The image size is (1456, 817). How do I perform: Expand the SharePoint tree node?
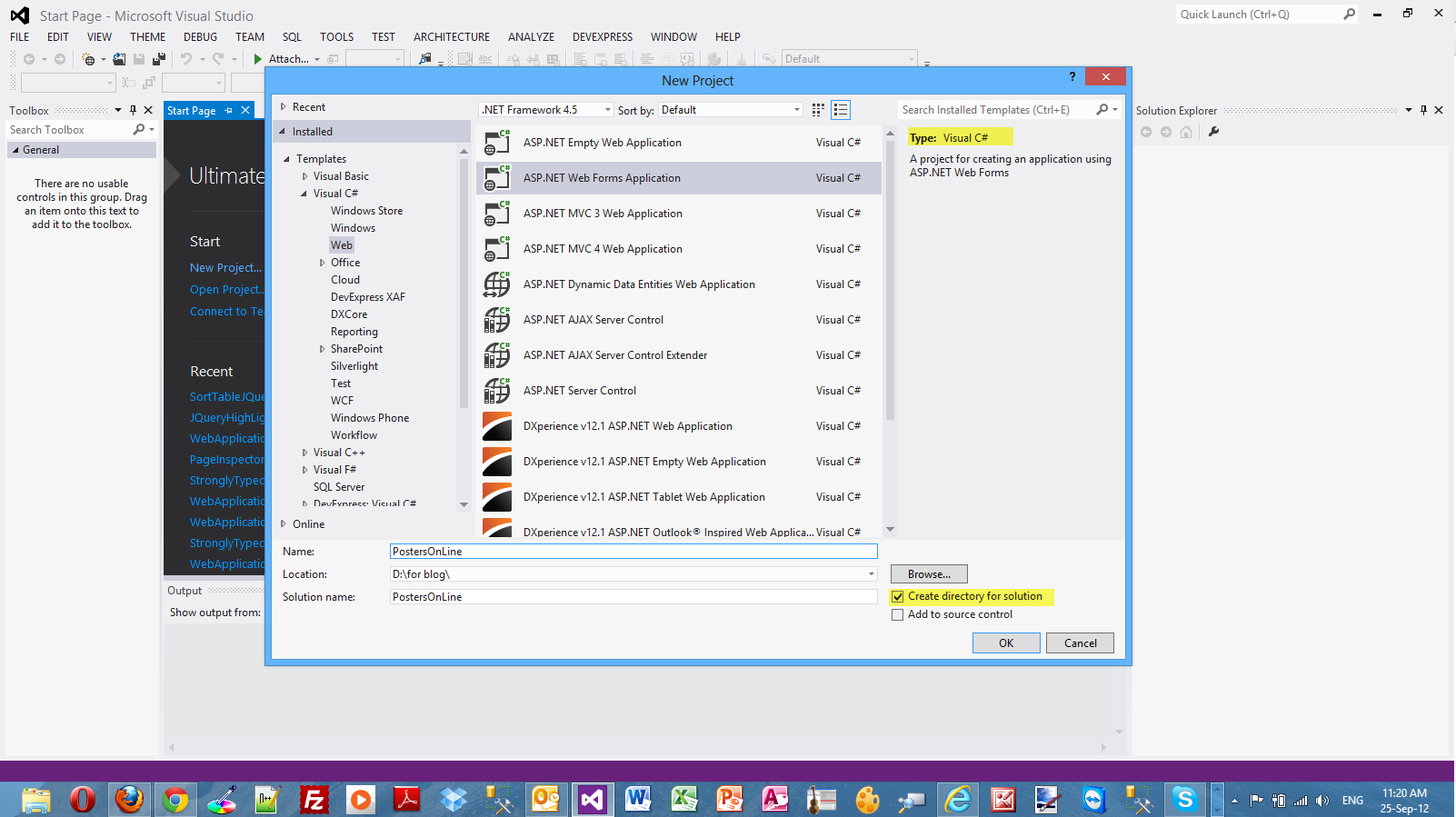[322, 349]
